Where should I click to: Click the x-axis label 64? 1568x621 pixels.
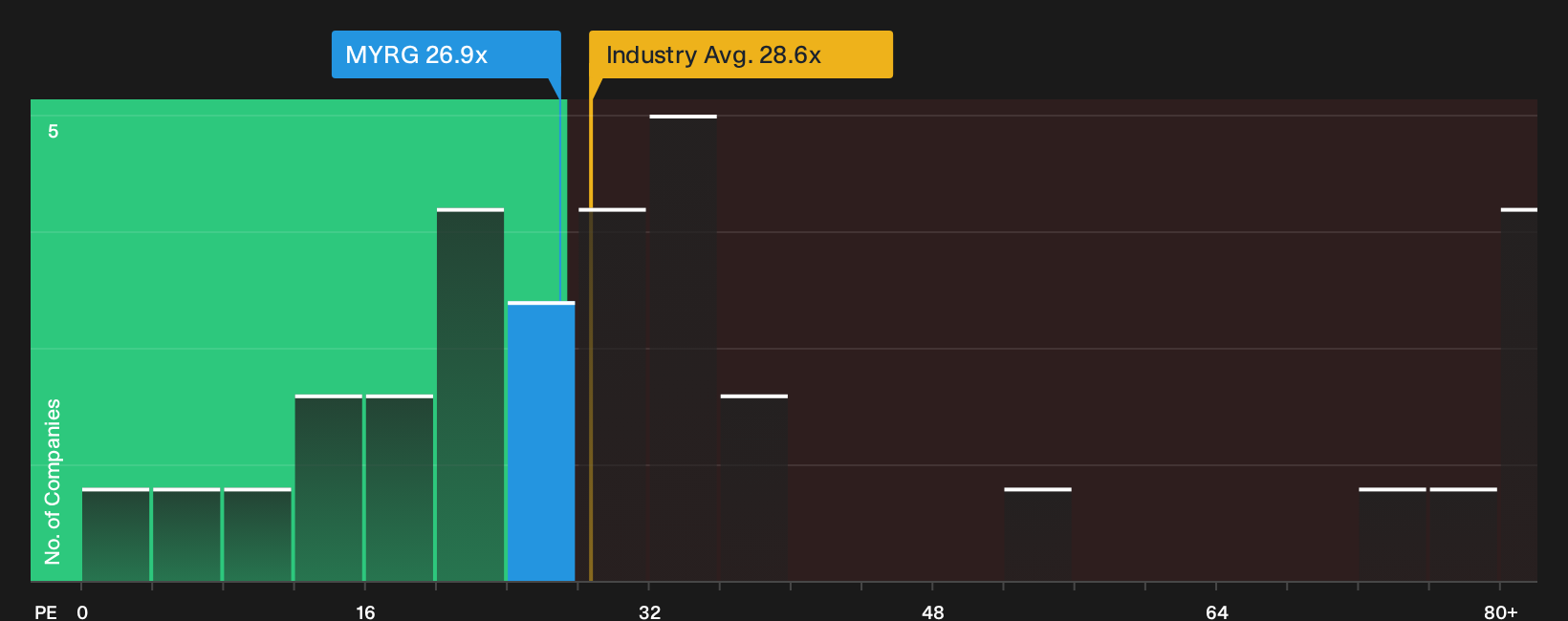click(x=1217, y=611)
